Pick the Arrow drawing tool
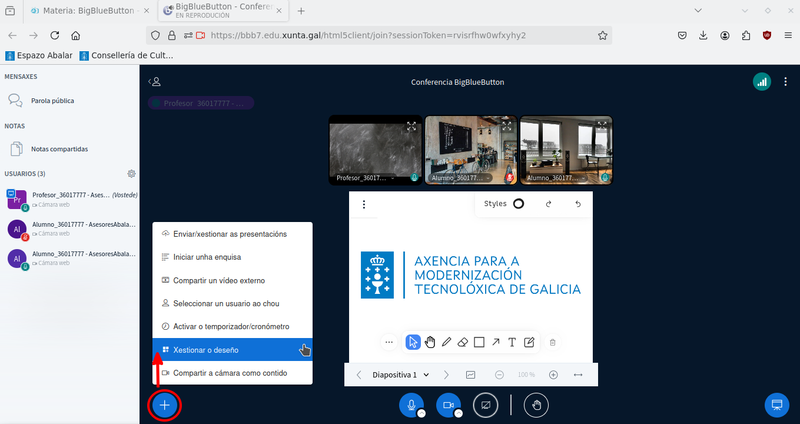 point(496,342)
